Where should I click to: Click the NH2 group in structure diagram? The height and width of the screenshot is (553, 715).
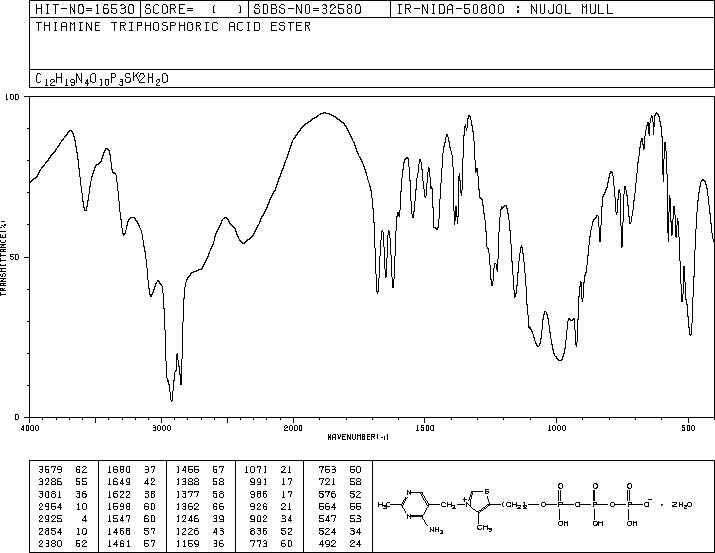(436, 530)
